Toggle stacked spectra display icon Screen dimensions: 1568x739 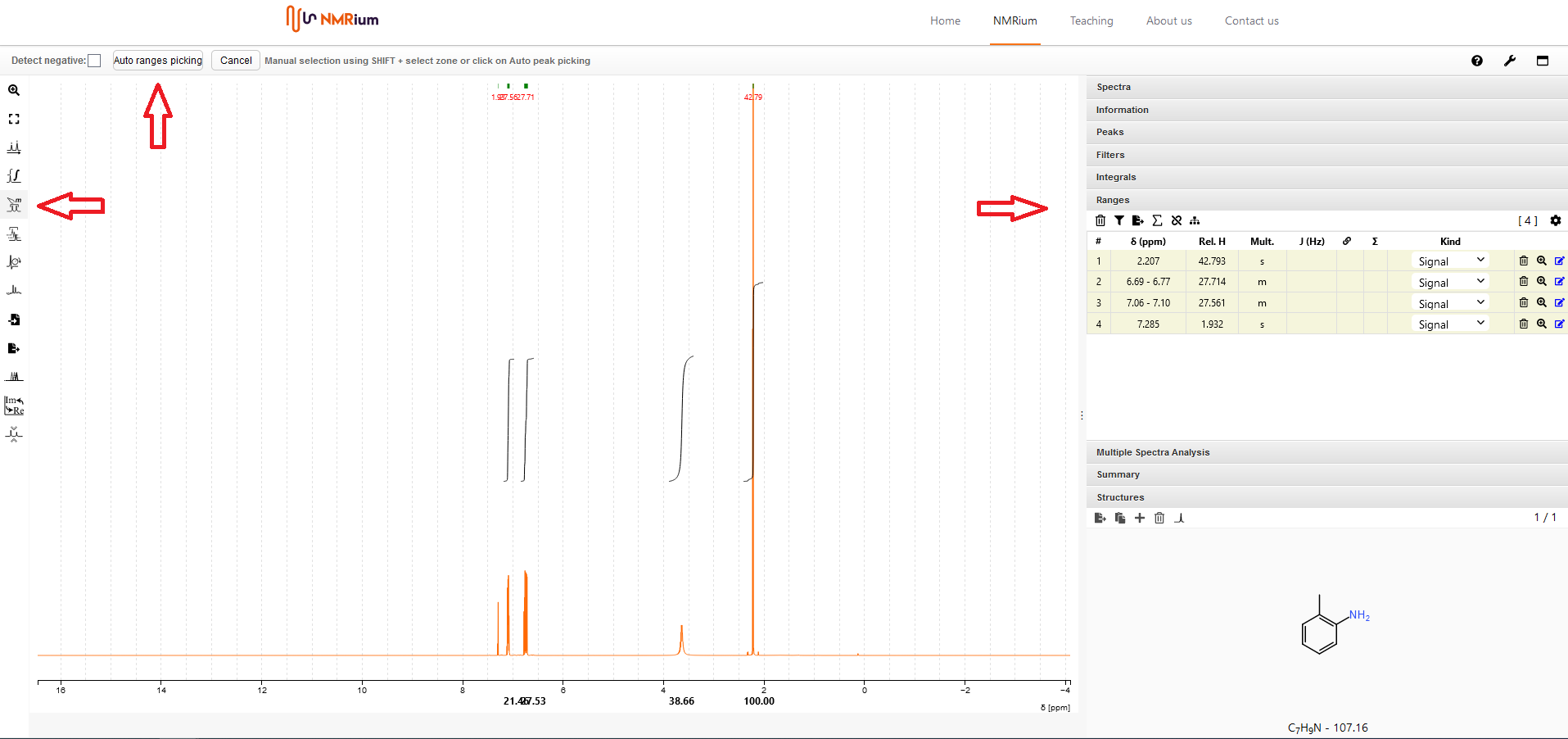point(14,377)
